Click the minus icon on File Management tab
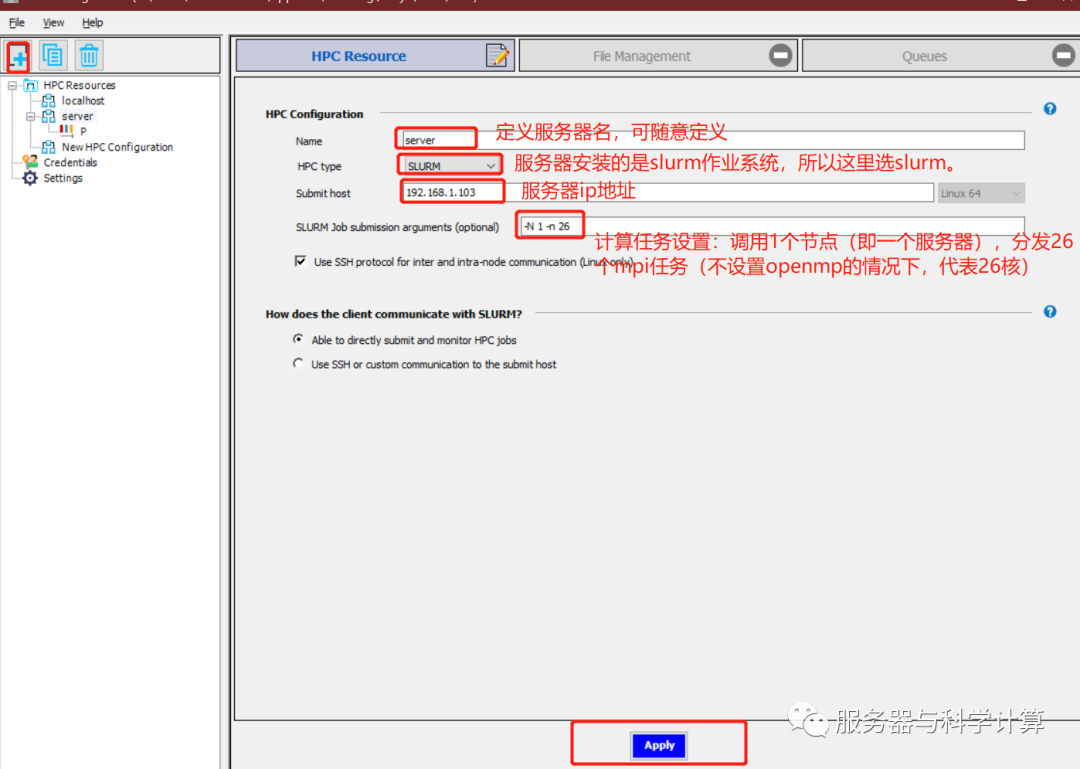The width and height of the screenshot is (1080, 769). pyautogui.click(x=780, y=55)
